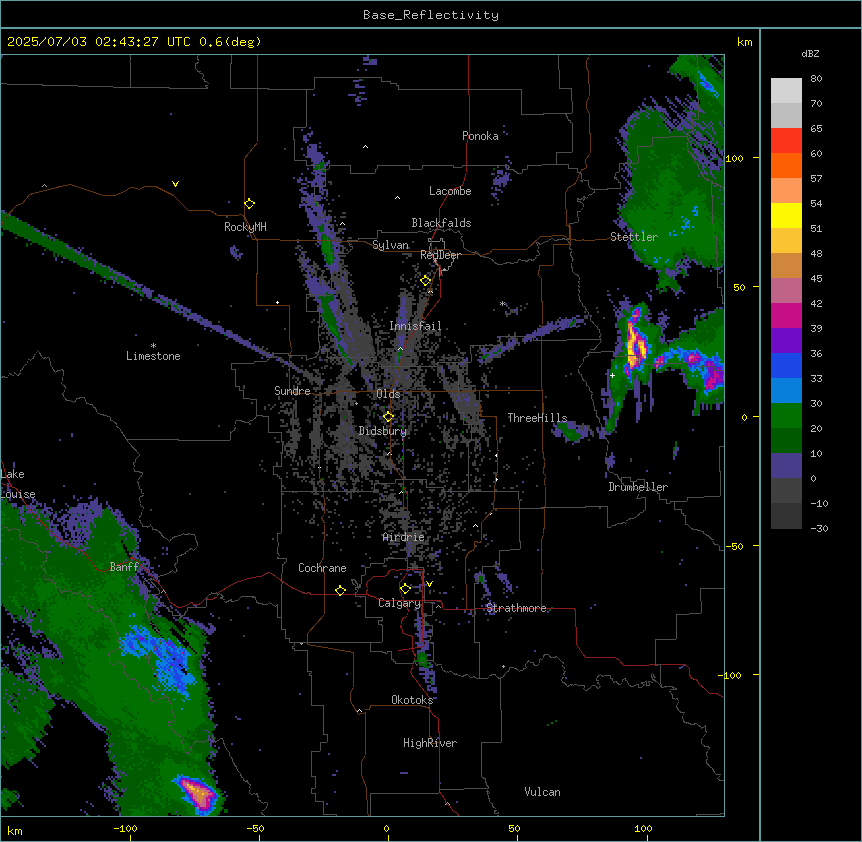Select the yellow diamond marker below Cochrane
The image size is (862, 842).
(x=340, y=591)
